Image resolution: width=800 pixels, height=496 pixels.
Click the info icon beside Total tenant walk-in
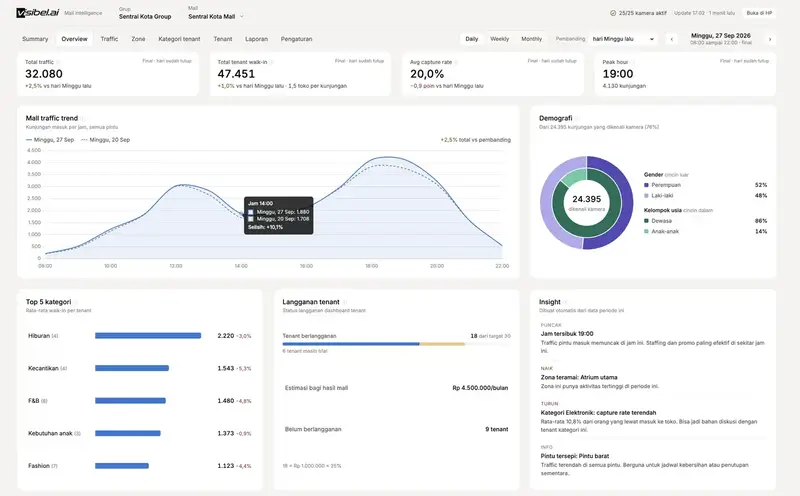[x=272, y=62]
